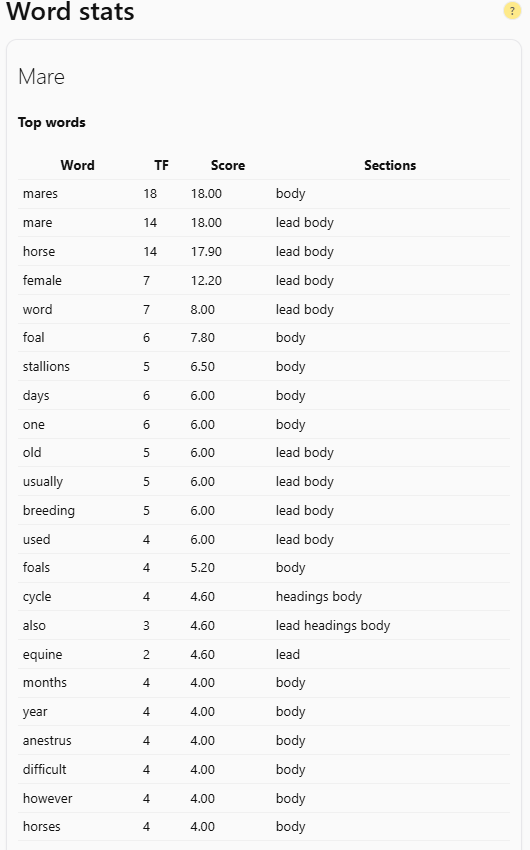Click the 'Mare' article title
Viewport: 530px width, 850px height.
[x=41, y=77]
